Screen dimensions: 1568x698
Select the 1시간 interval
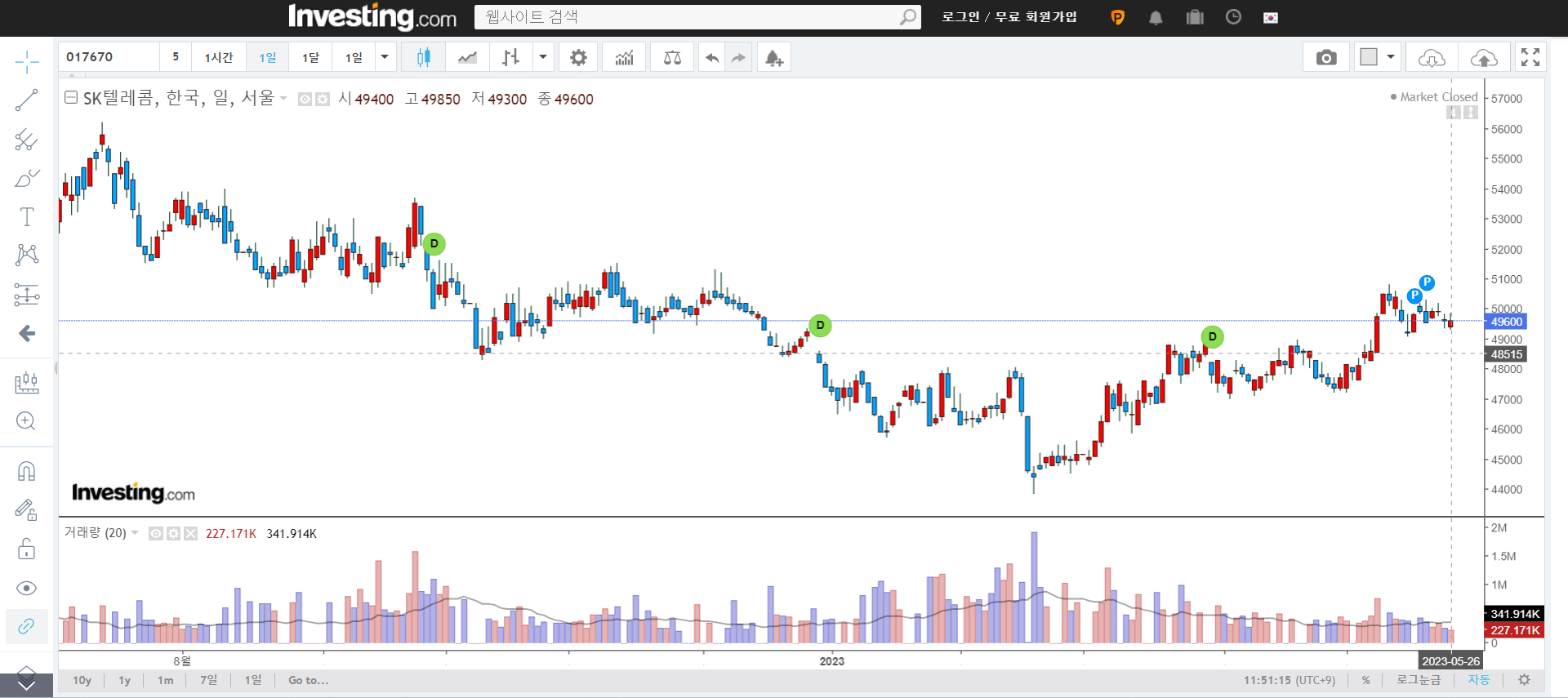pyautogui.click(x=218, y=57)
